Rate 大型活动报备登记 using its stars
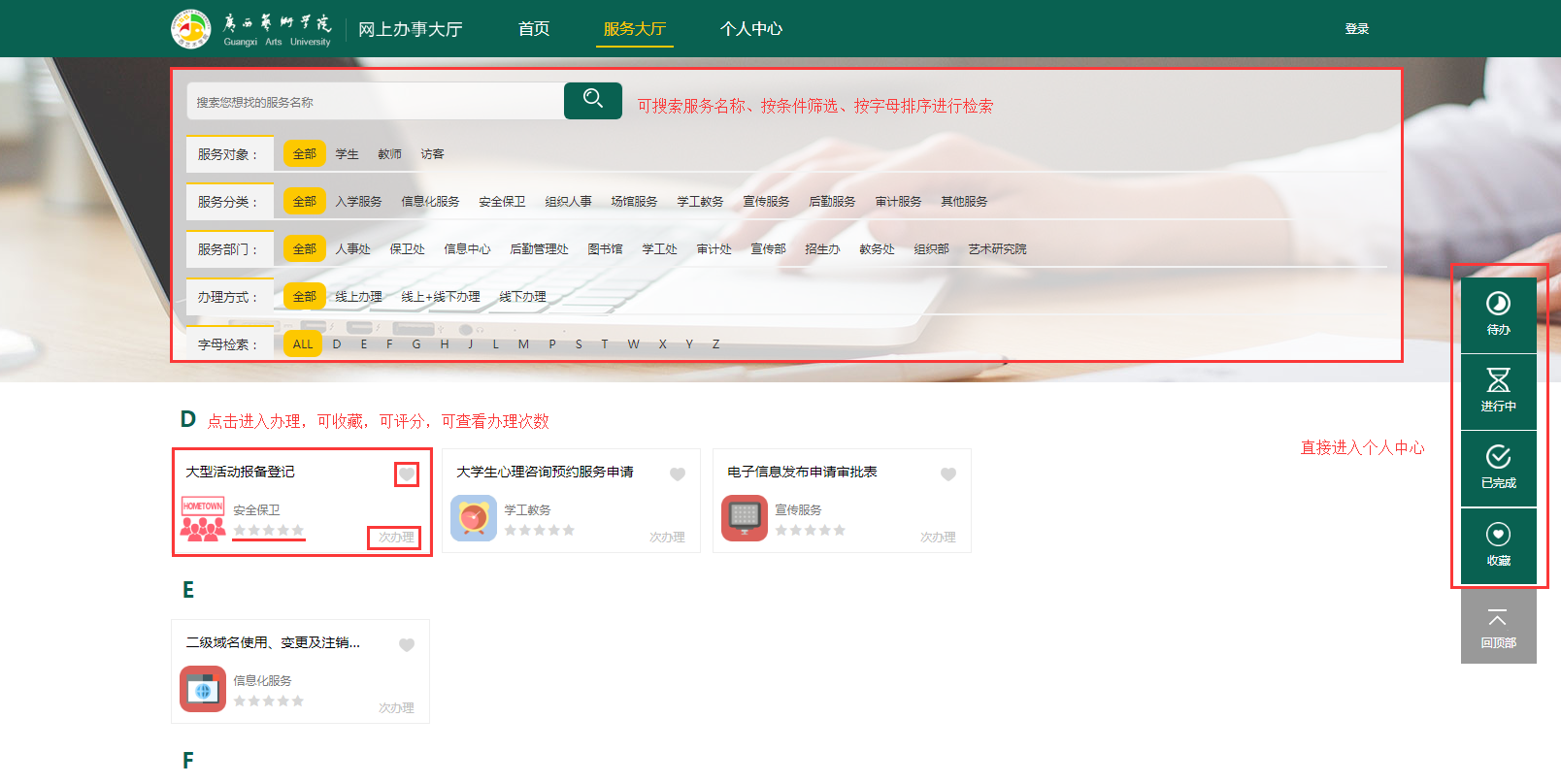Viewport: 1561px width, 784px height. [269, 530]
